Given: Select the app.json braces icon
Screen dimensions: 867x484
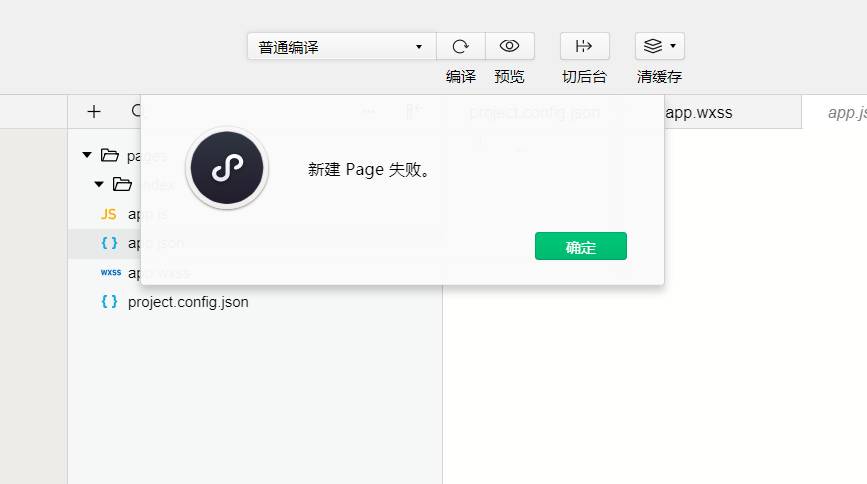Looking at the screenshot, I should (x=109, y=243).
